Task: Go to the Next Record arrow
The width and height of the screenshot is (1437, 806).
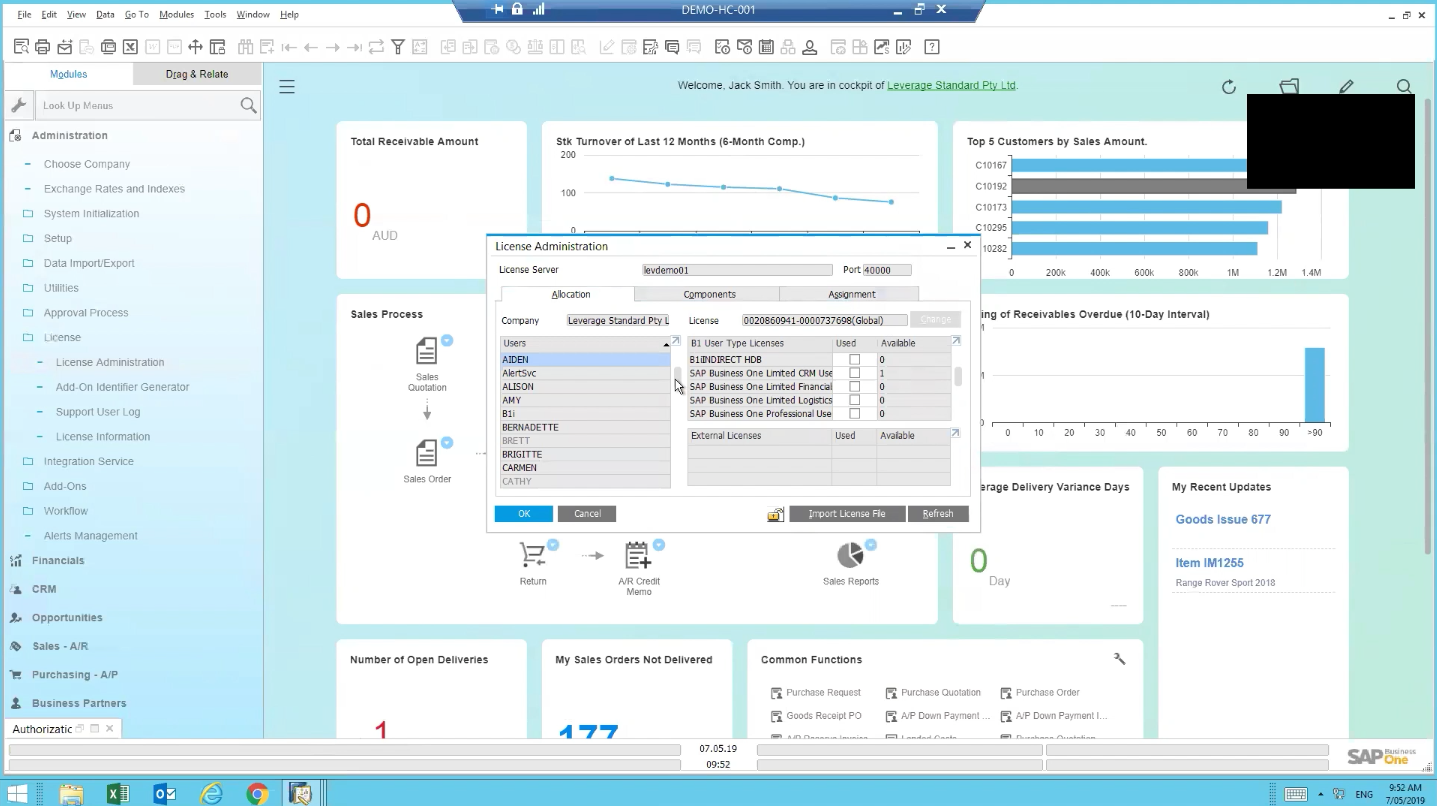Action: tap(333, 47)
